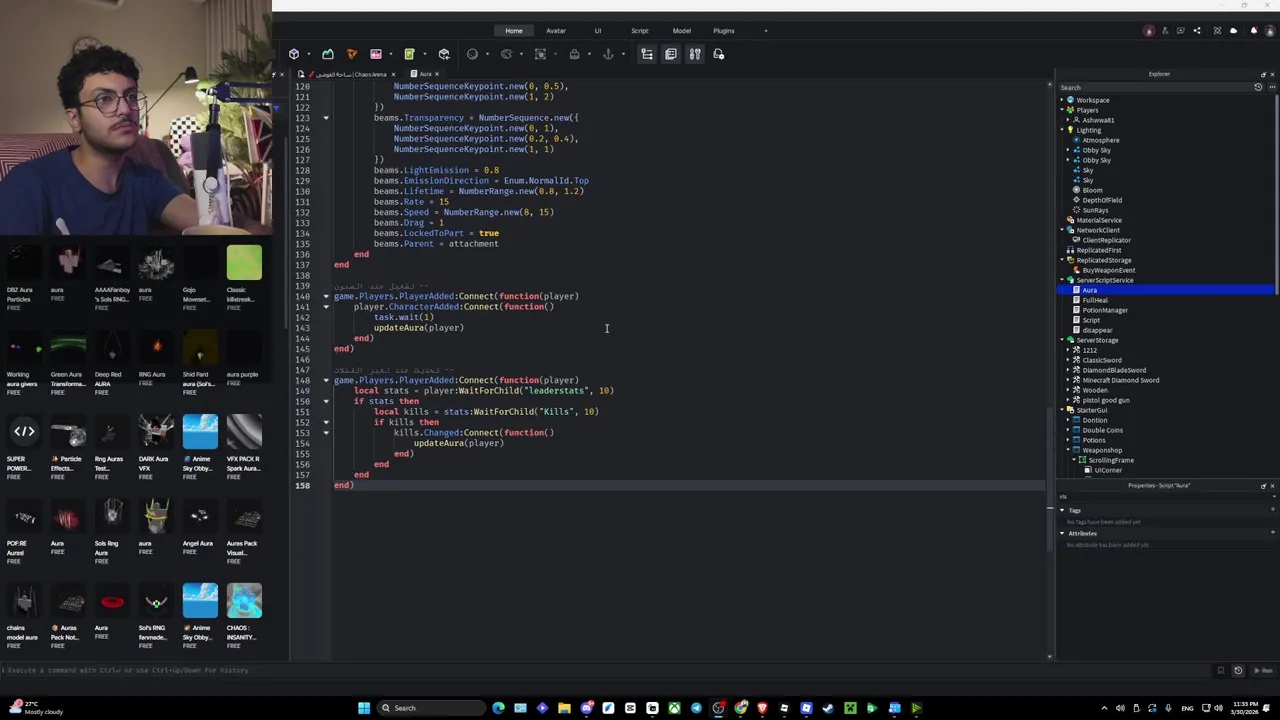Select FullHeal script in Explorer
Viewport: 1280px width, 720px height.
point(1095,300)
